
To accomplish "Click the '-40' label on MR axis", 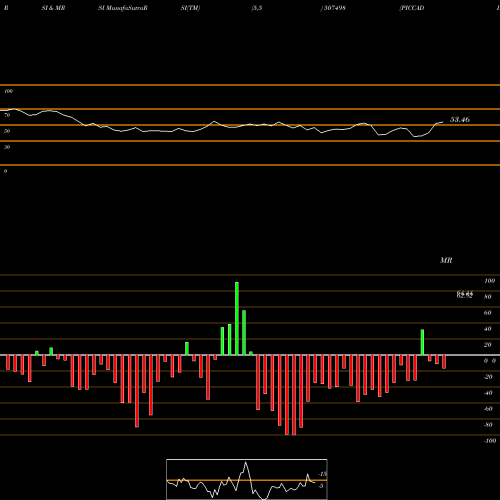I will [488, 393].
